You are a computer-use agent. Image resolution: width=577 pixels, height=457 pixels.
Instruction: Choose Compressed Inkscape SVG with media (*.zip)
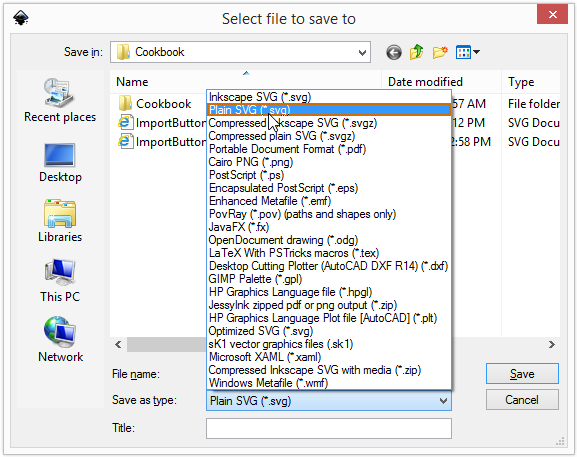pos(329,370)
